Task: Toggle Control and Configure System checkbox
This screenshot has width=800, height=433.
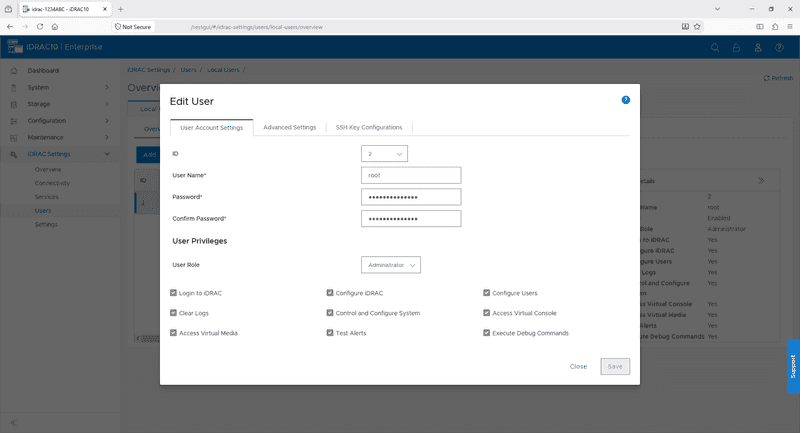Action: click(330, 313)
